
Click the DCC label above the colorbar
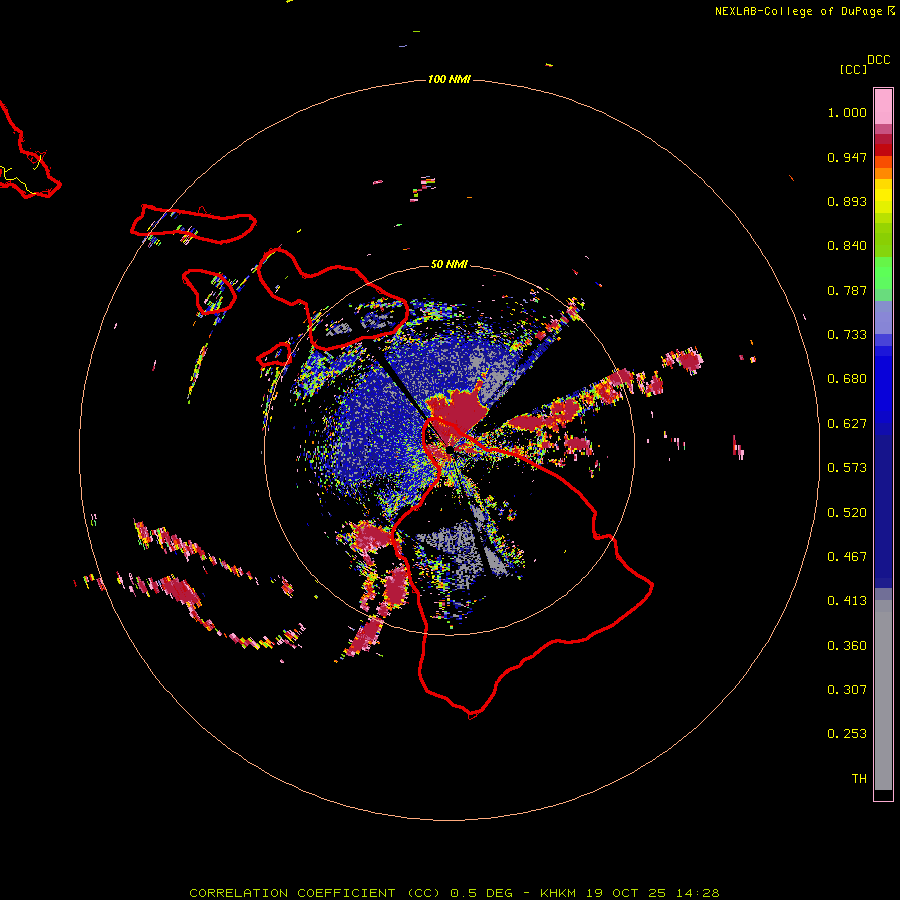click(x=879, y=60)
